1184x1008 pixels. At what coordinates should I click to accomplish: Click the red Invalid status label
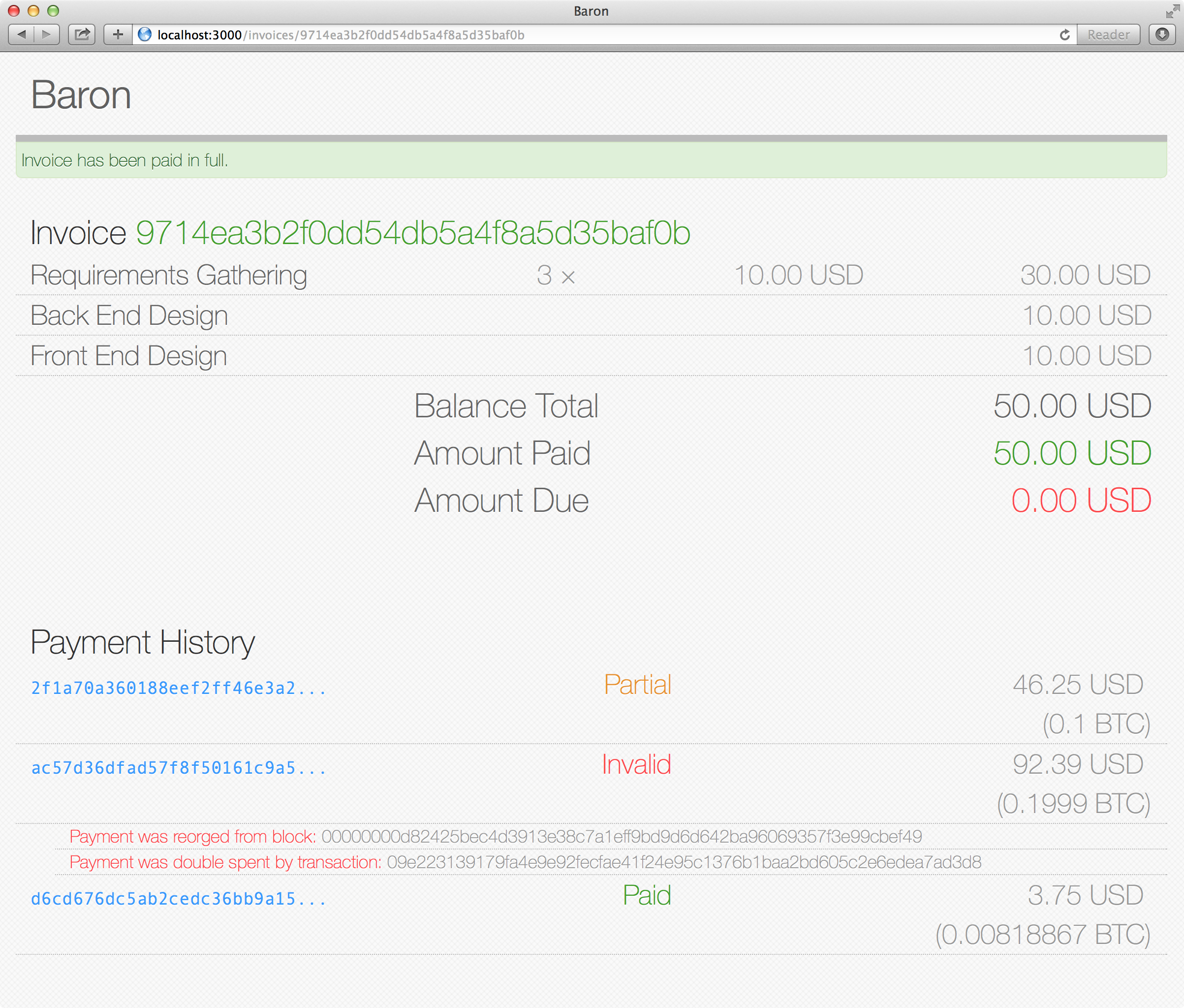[636, 766]
